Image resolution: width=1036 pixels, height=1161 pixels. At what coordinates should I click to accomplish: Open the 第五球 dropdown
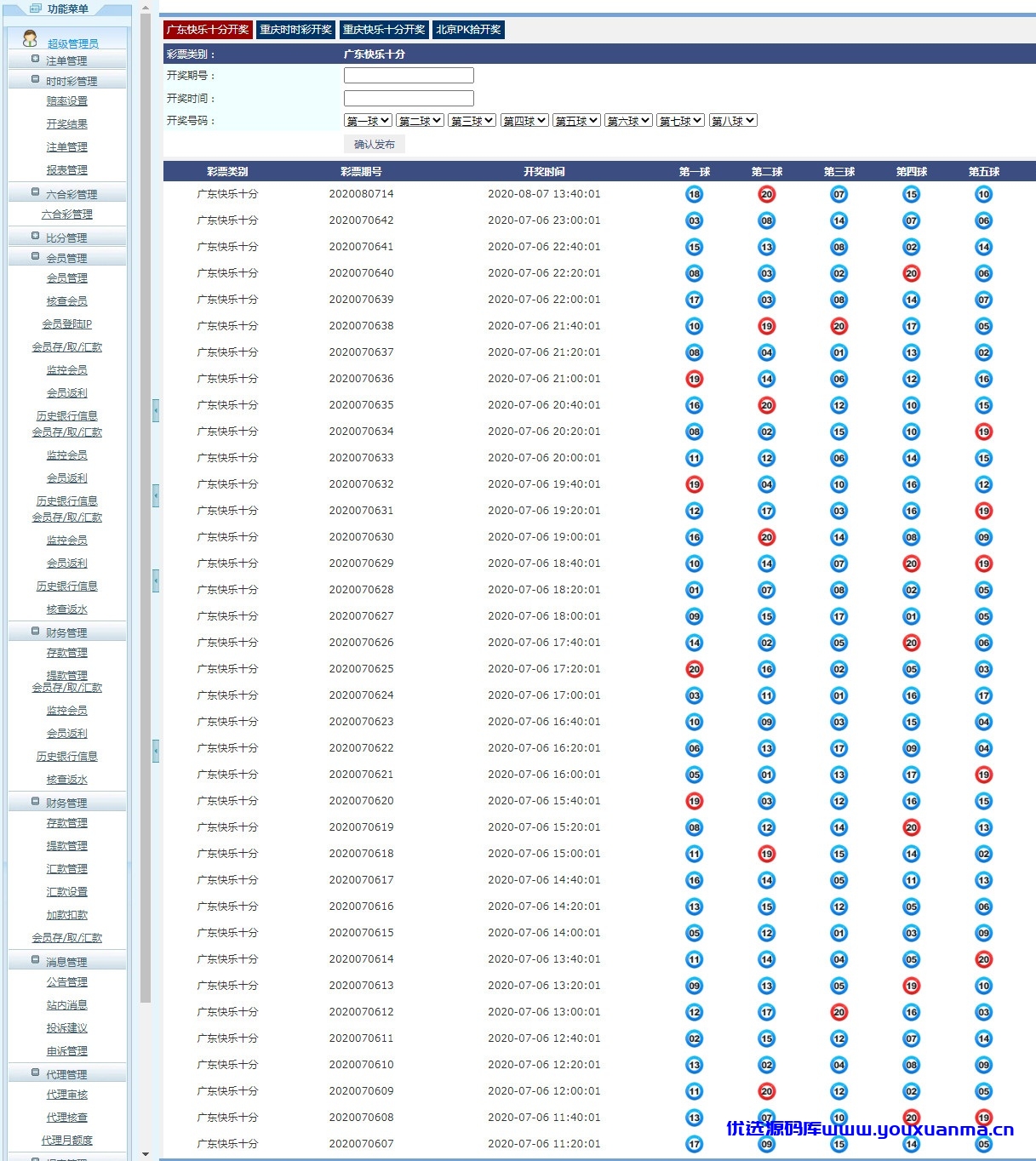[x=576, y=121]
